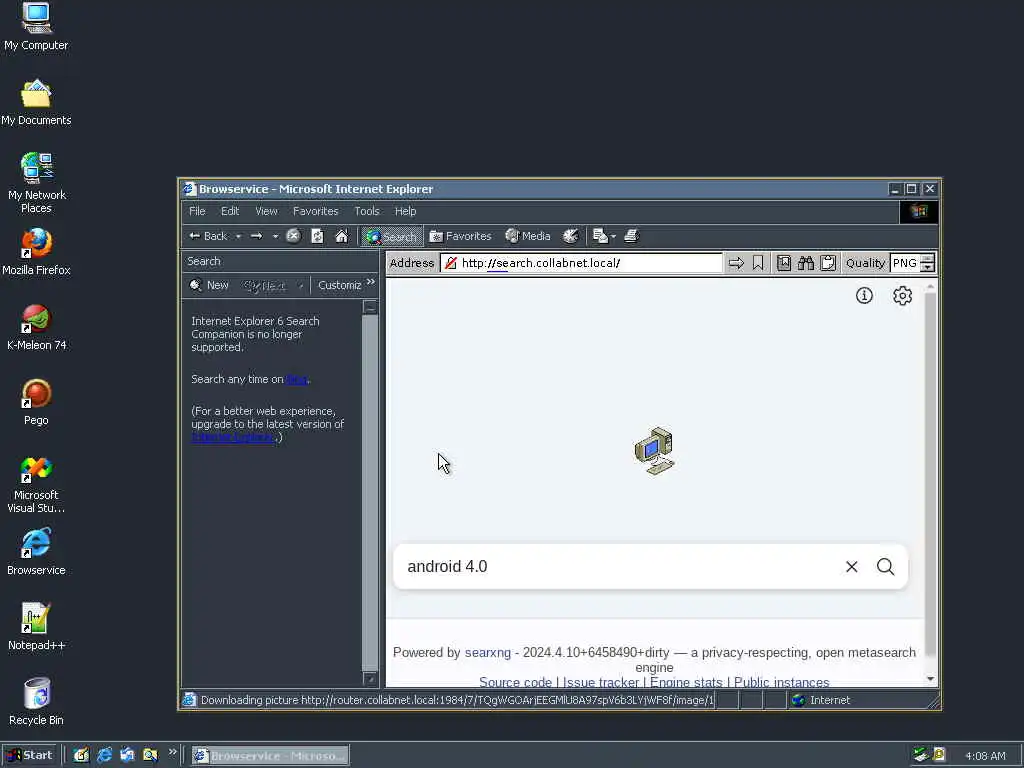Screen dimensions: 1024x768
Task: Open the Notepad++ desktop icon
Action: click(37, 626)
